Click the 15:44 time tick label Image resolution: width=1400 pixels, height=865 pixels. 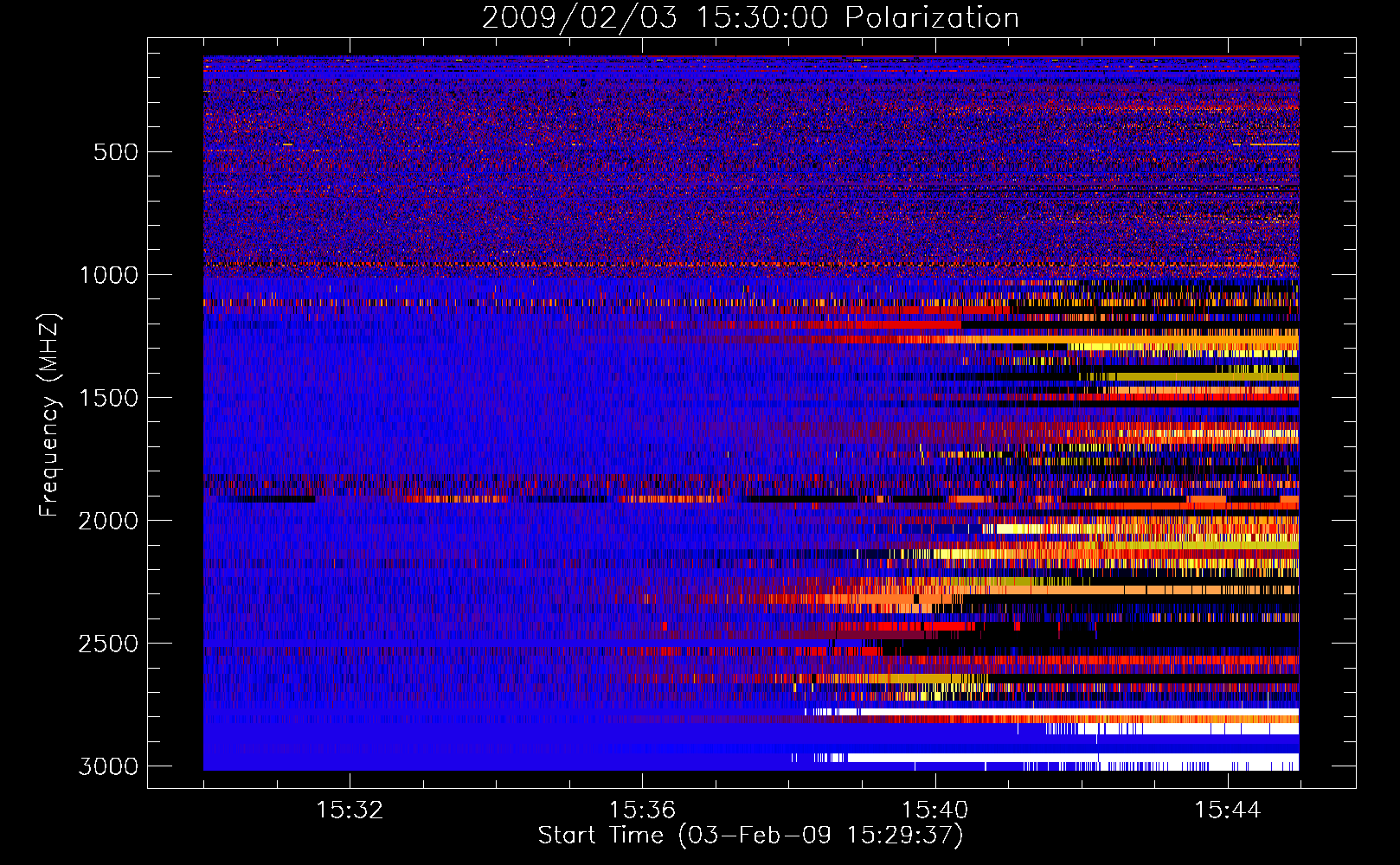tap(1227, 811)
